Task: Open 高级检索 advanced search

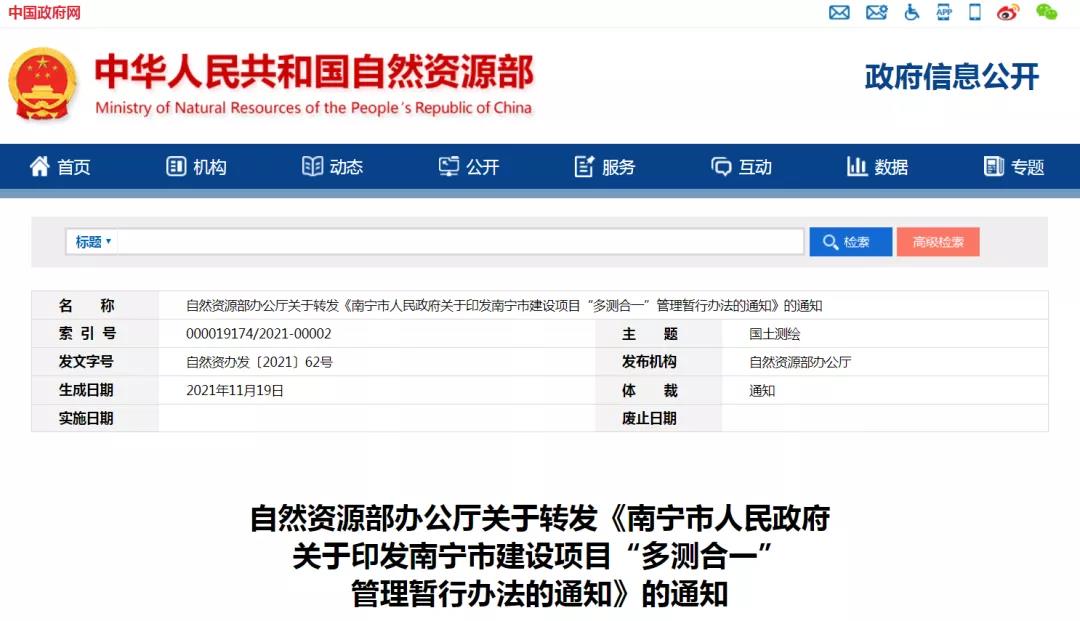Action: [x=938, y=240]
